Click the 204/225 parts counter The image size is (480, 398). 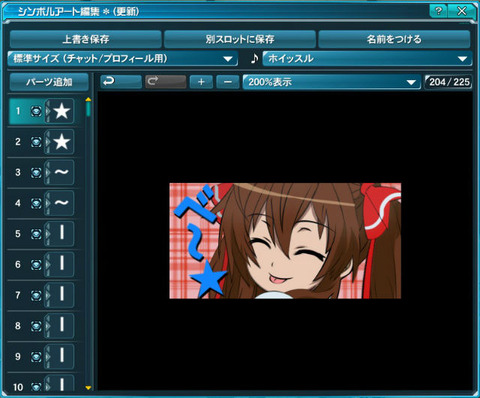(x=449, y=82)
